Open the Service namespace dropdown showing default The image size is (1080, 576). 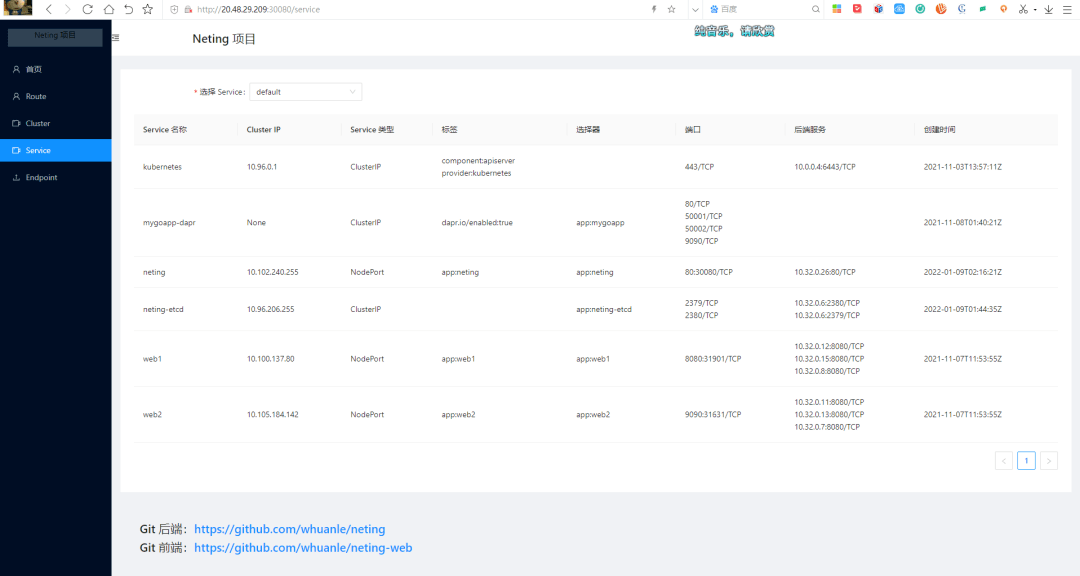(306, 92)
